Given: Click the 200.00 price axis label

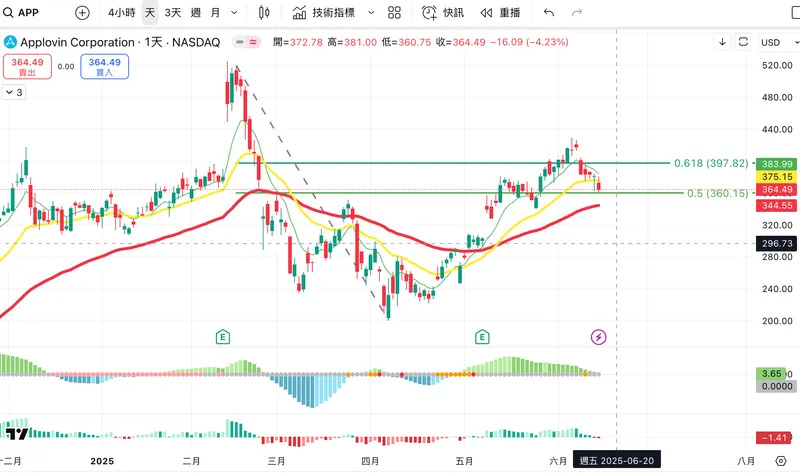Looking at the screenshot, I should (777, 321).
